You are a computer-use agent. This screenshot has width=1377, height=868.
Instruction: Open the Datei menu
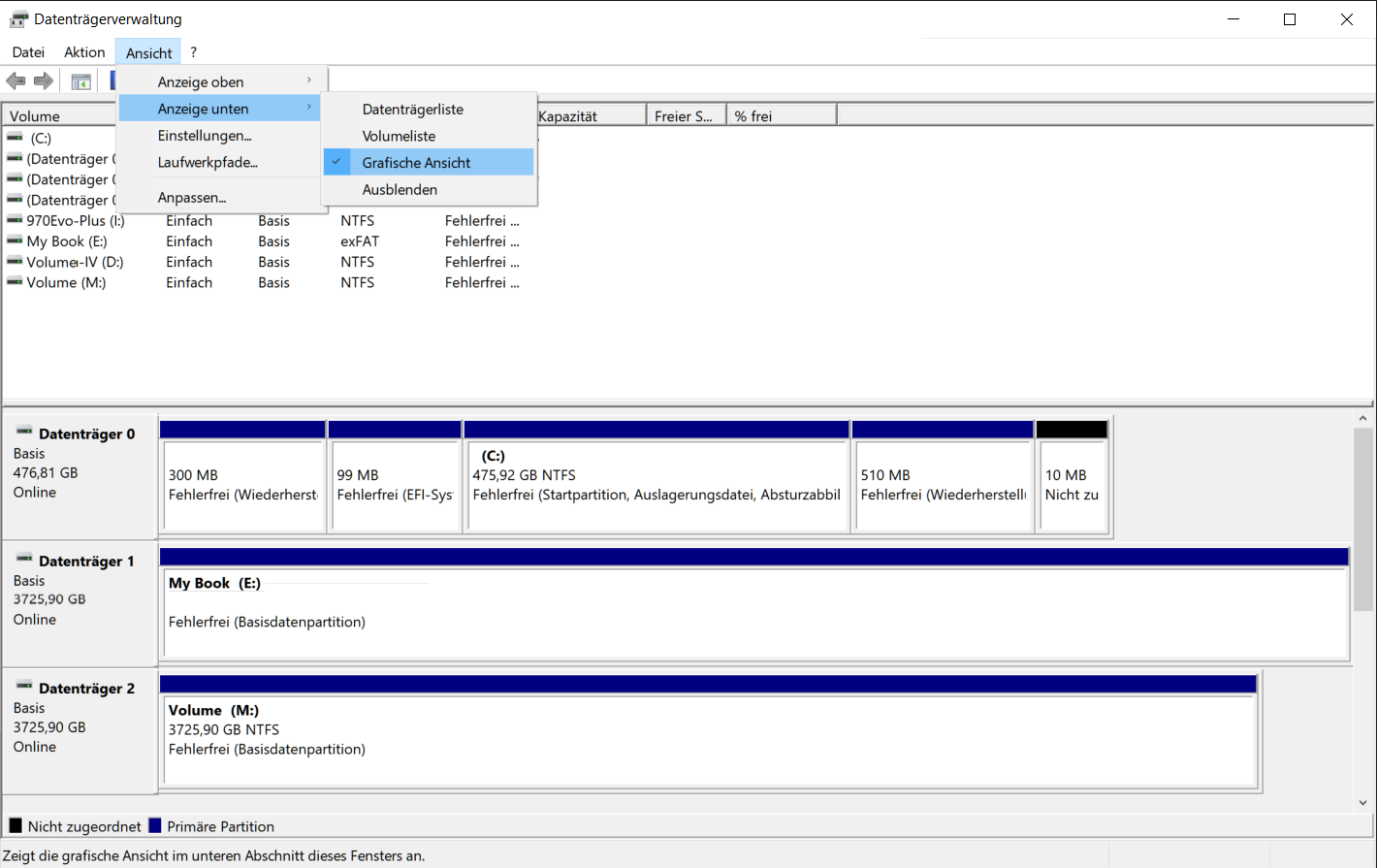[x=28, y=52]
